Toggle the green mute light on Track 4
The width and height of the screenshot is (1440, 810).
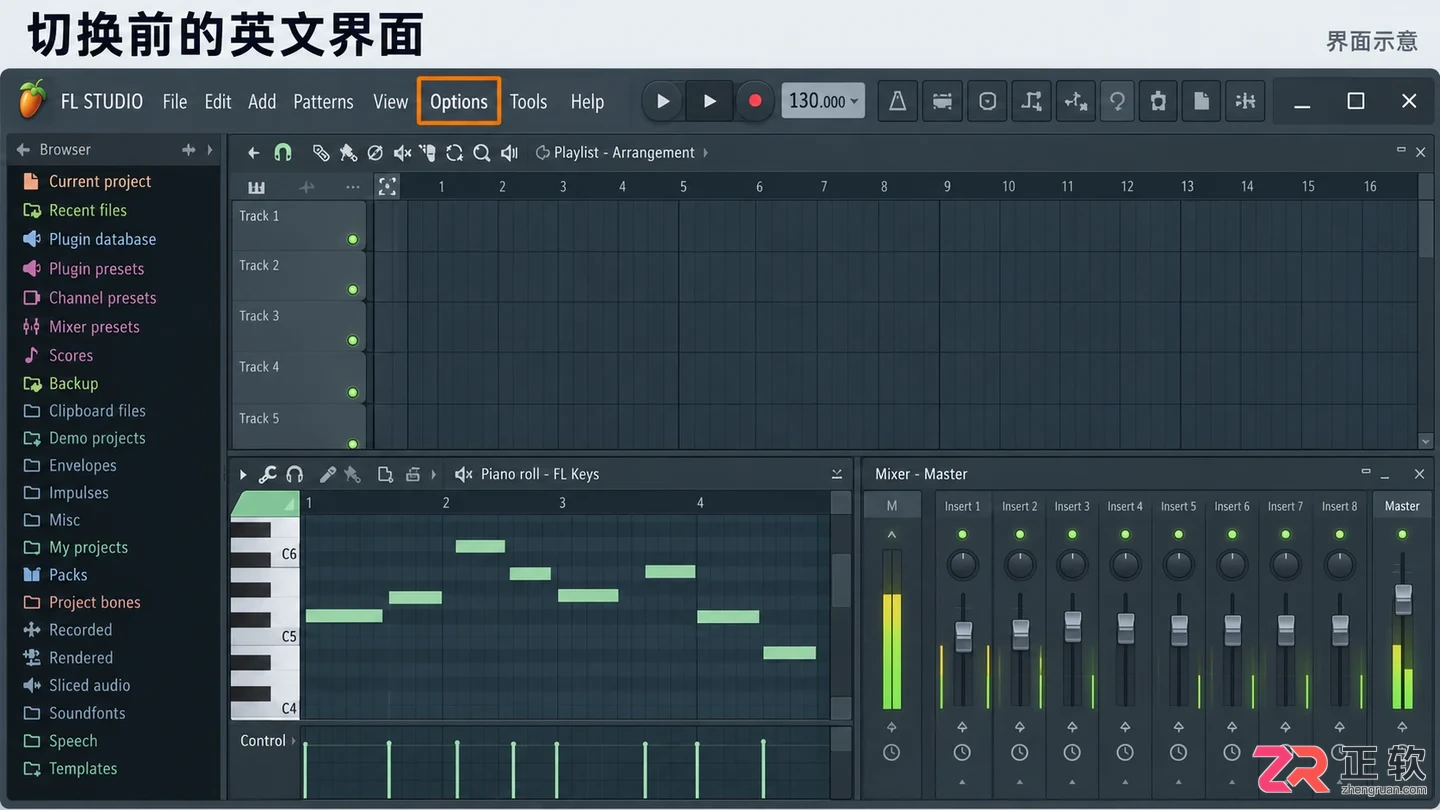352,392
